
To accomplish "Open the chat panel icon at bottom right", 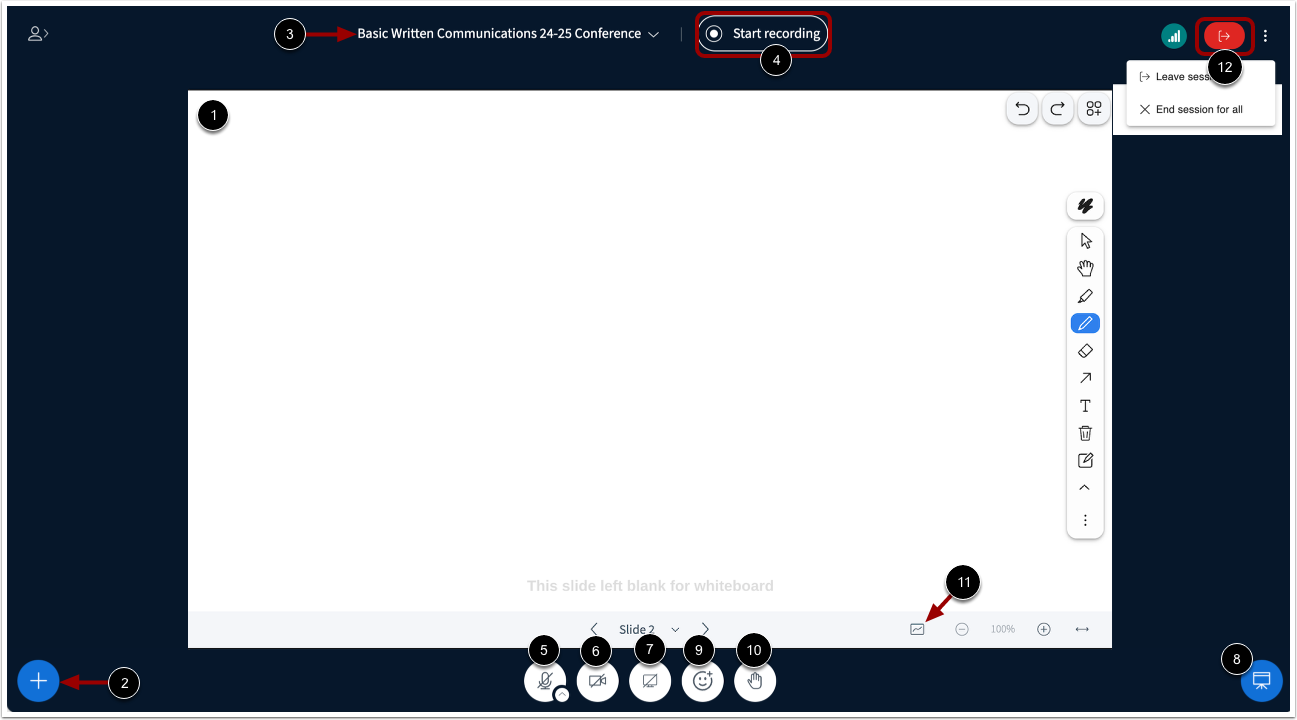I will click(1261, 681).
